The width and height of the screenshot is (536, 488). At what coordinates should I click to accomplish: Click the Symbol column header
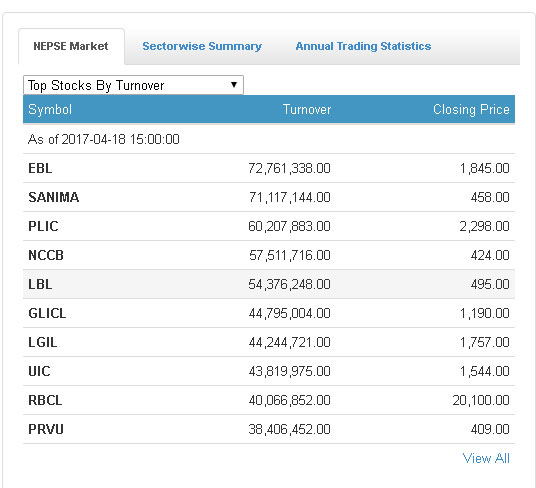tap(50, 109)
